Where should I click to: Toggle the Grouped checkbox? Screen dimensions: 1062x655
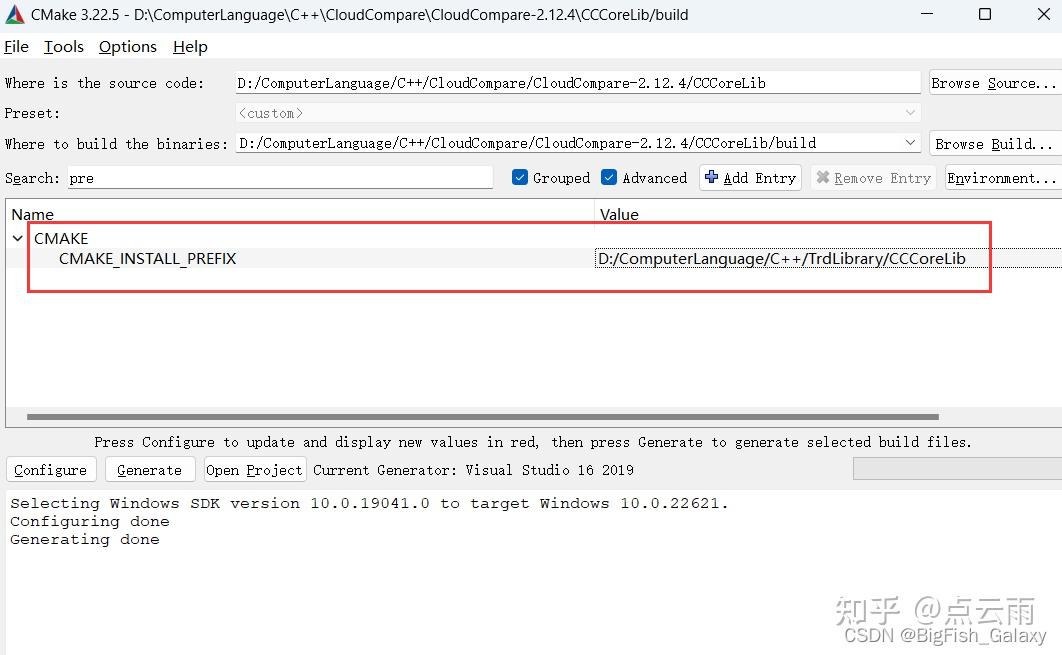(x=519, y=177)
